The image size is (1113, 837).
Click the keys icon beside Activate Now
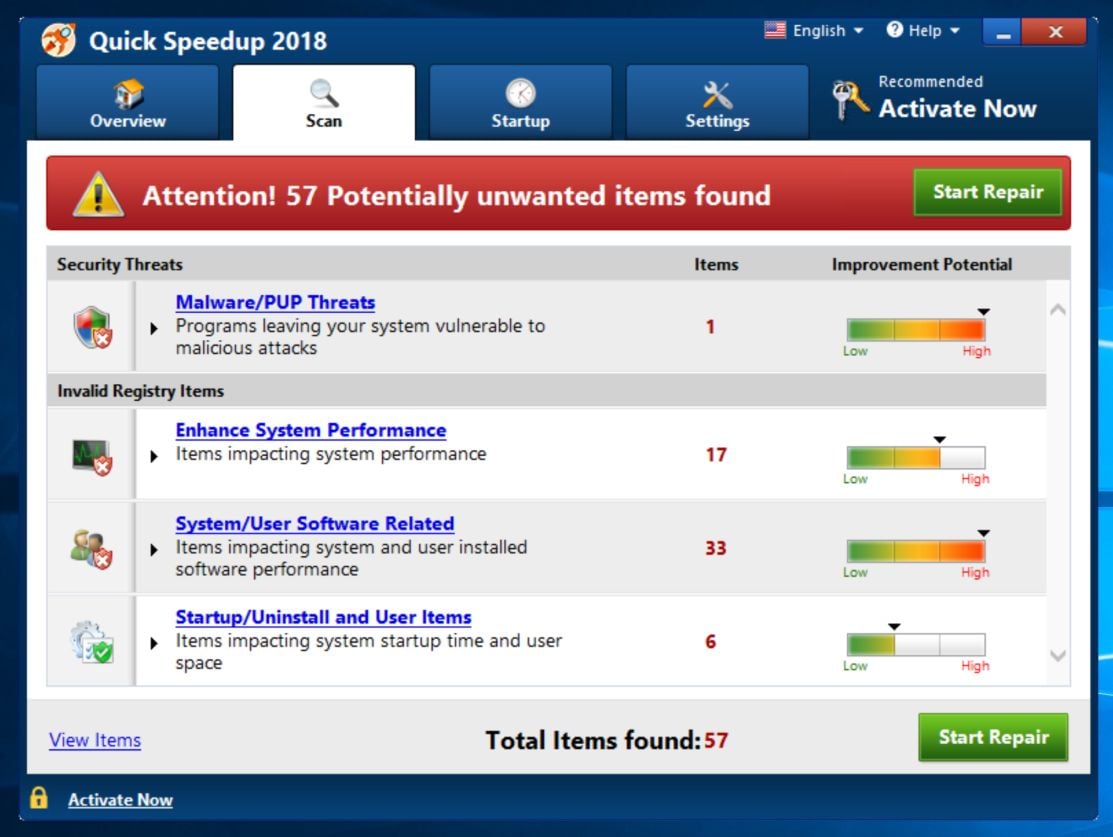tap(850, 99)
